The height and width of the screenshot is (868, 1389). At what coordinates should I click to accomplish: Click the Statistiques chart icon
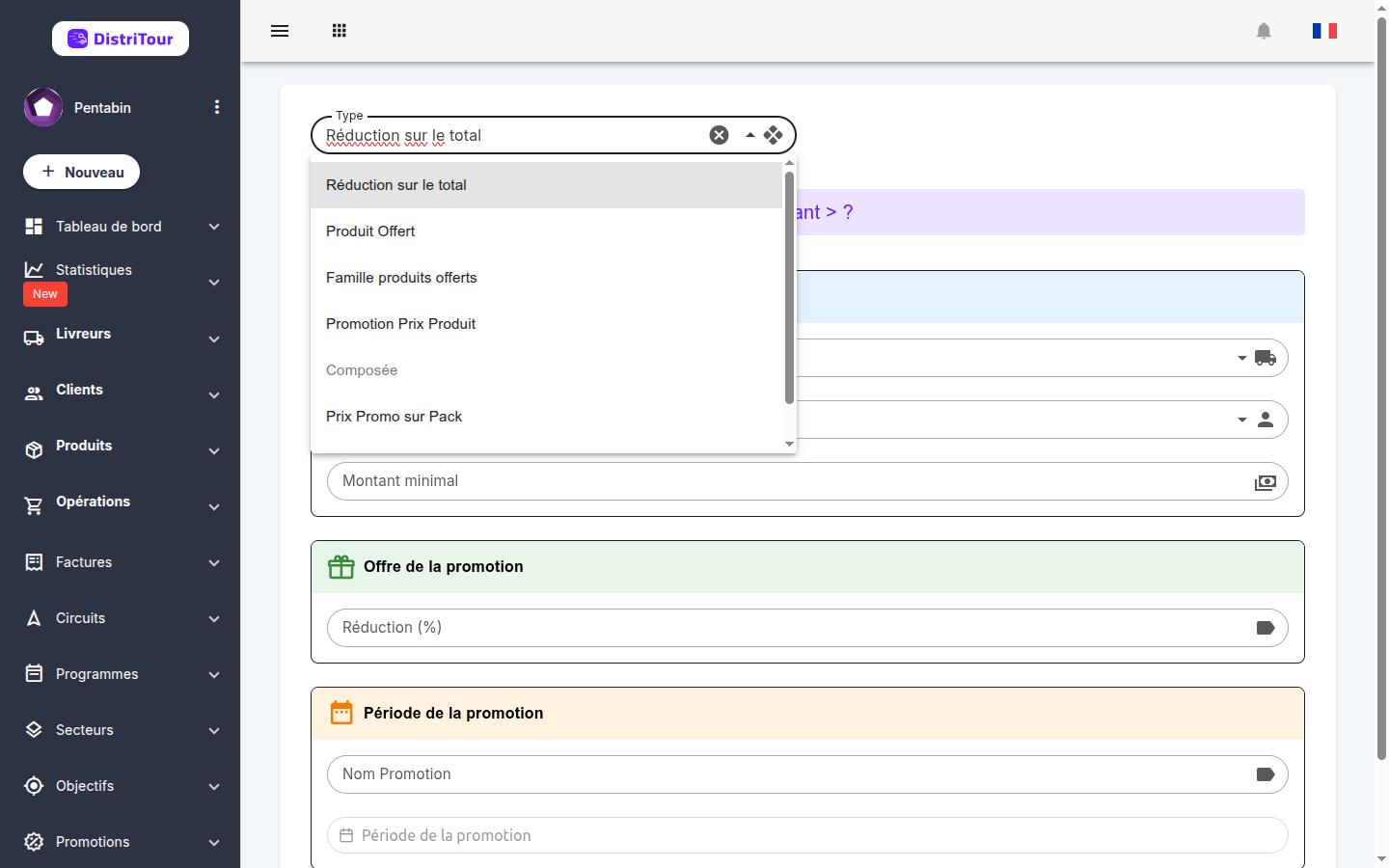(34, 270)
